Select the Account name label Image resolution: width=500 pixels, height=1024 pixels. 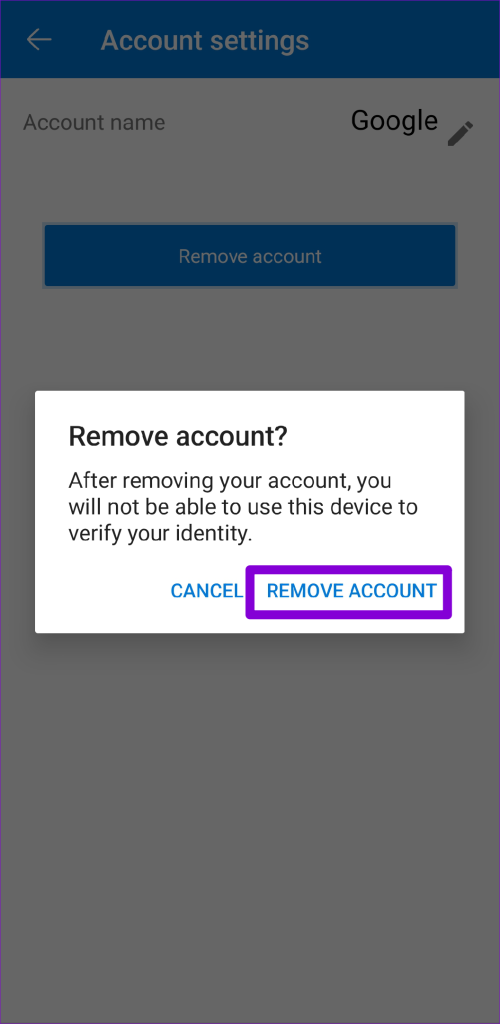[94, 123]
